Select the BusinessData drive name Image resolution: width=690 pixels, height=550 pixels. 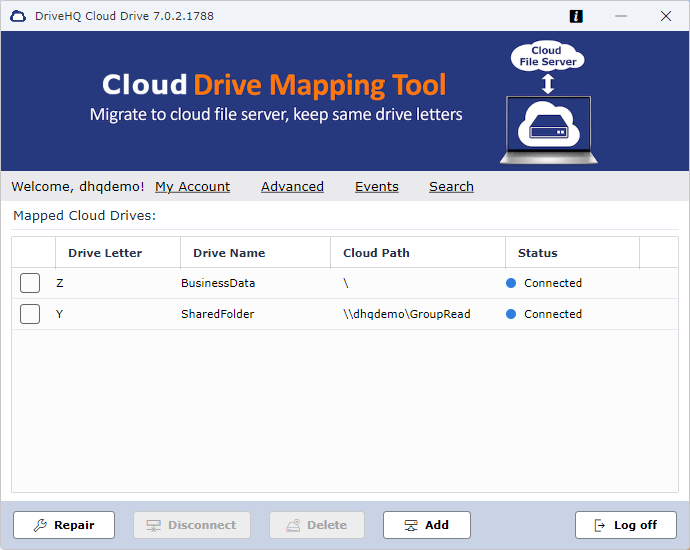pos(218,283)
